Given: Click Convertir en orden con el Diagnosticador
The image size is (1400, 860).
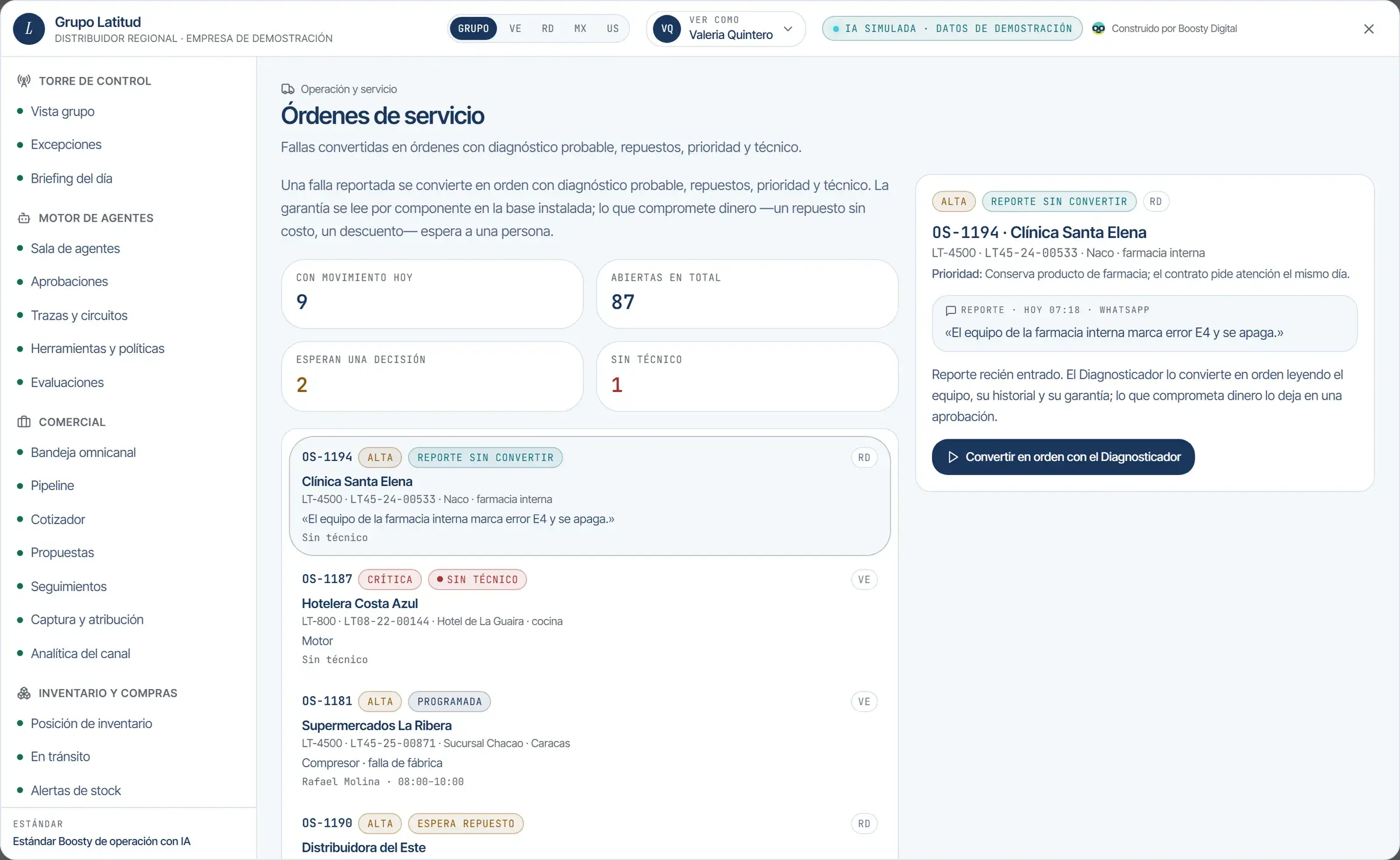Looking at the screenshot, I should (1063, 457).
